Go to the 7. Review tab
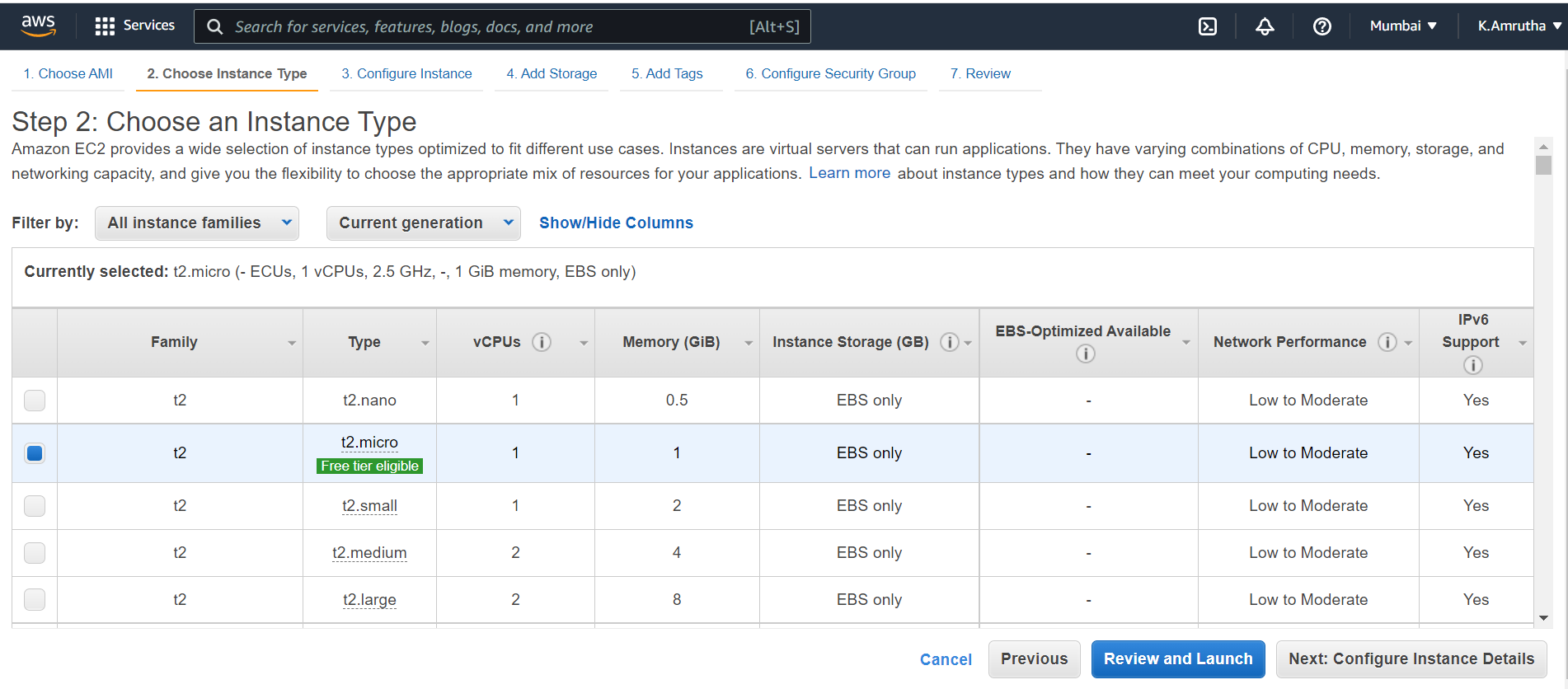Viewport: 1568px width, 689px height. tap(980, 74)
